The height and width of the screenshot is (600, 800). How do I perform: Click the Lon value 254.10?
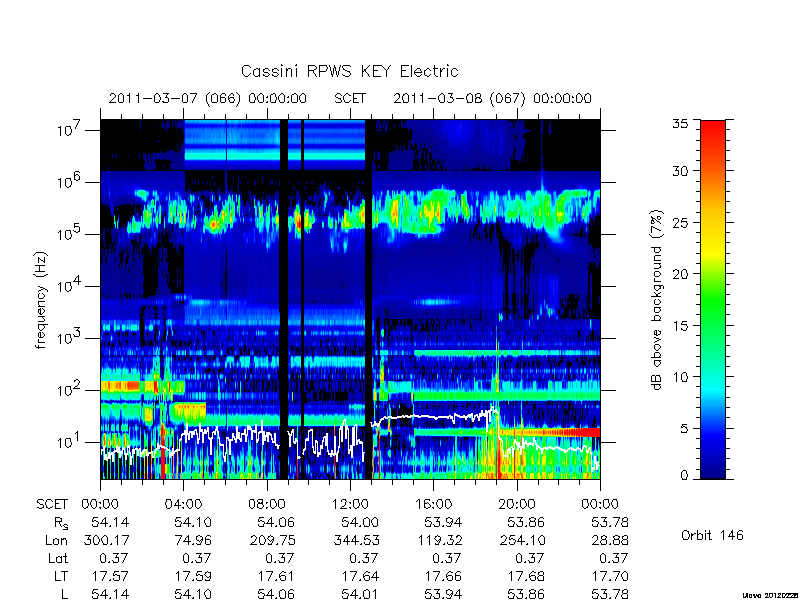(521, 540)
